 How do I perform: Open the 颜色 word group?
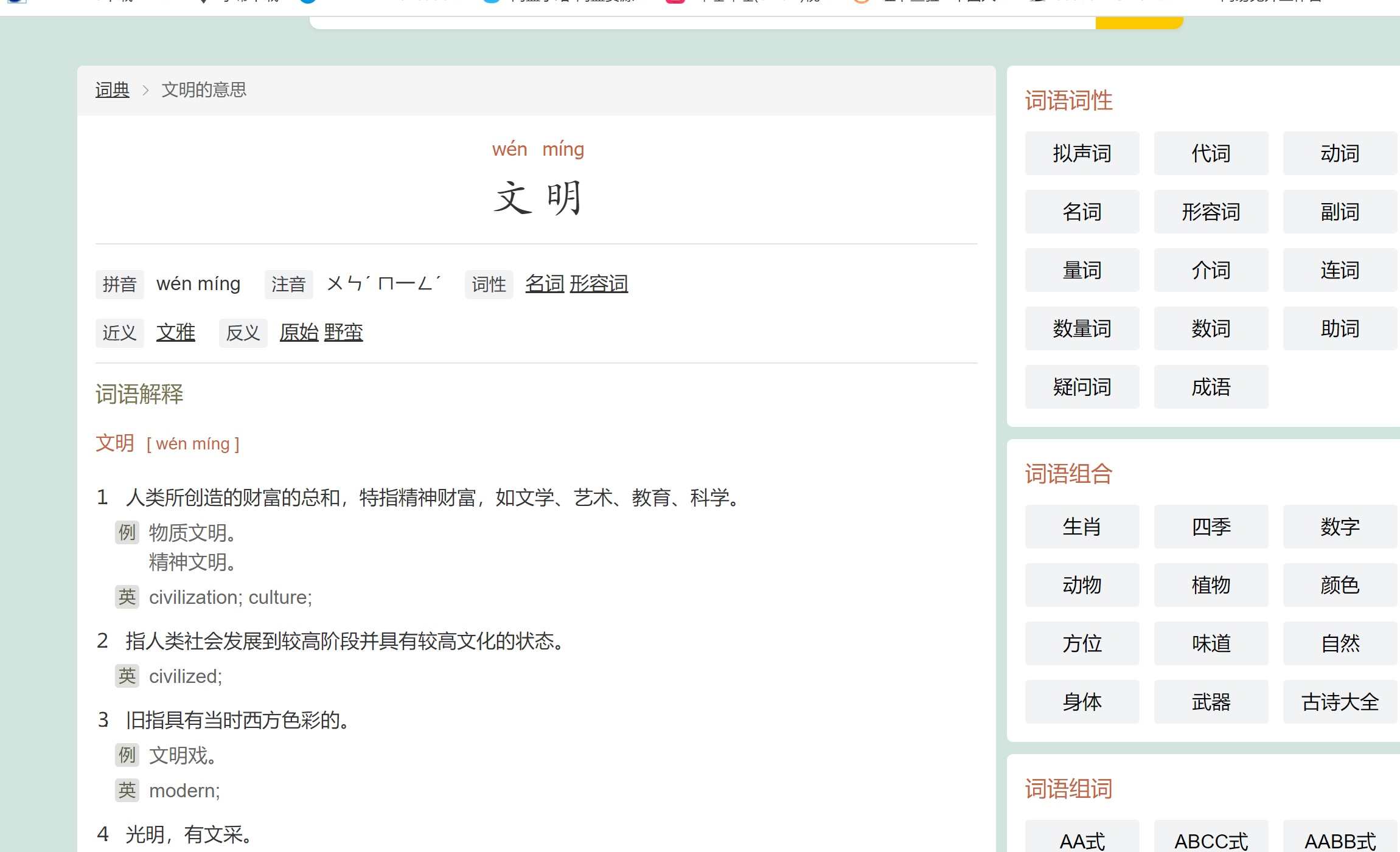click(1340, 585)
